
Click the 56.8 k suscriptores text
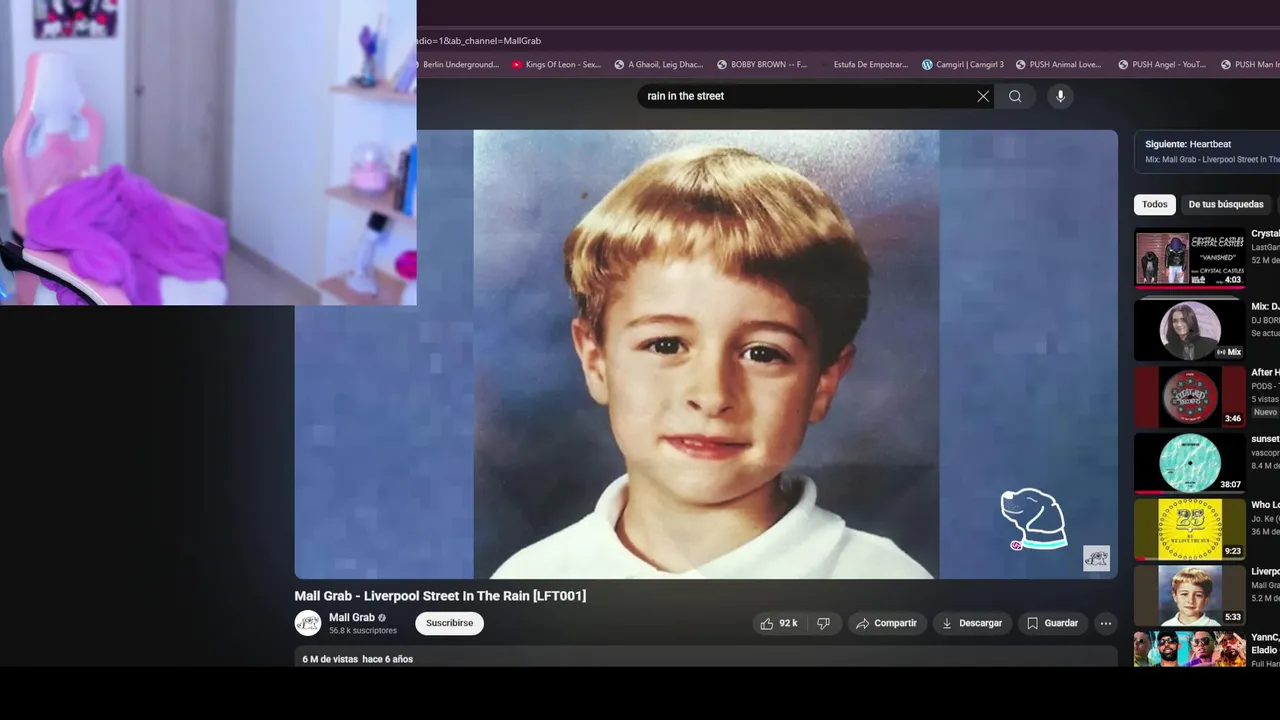pos(363,631)
